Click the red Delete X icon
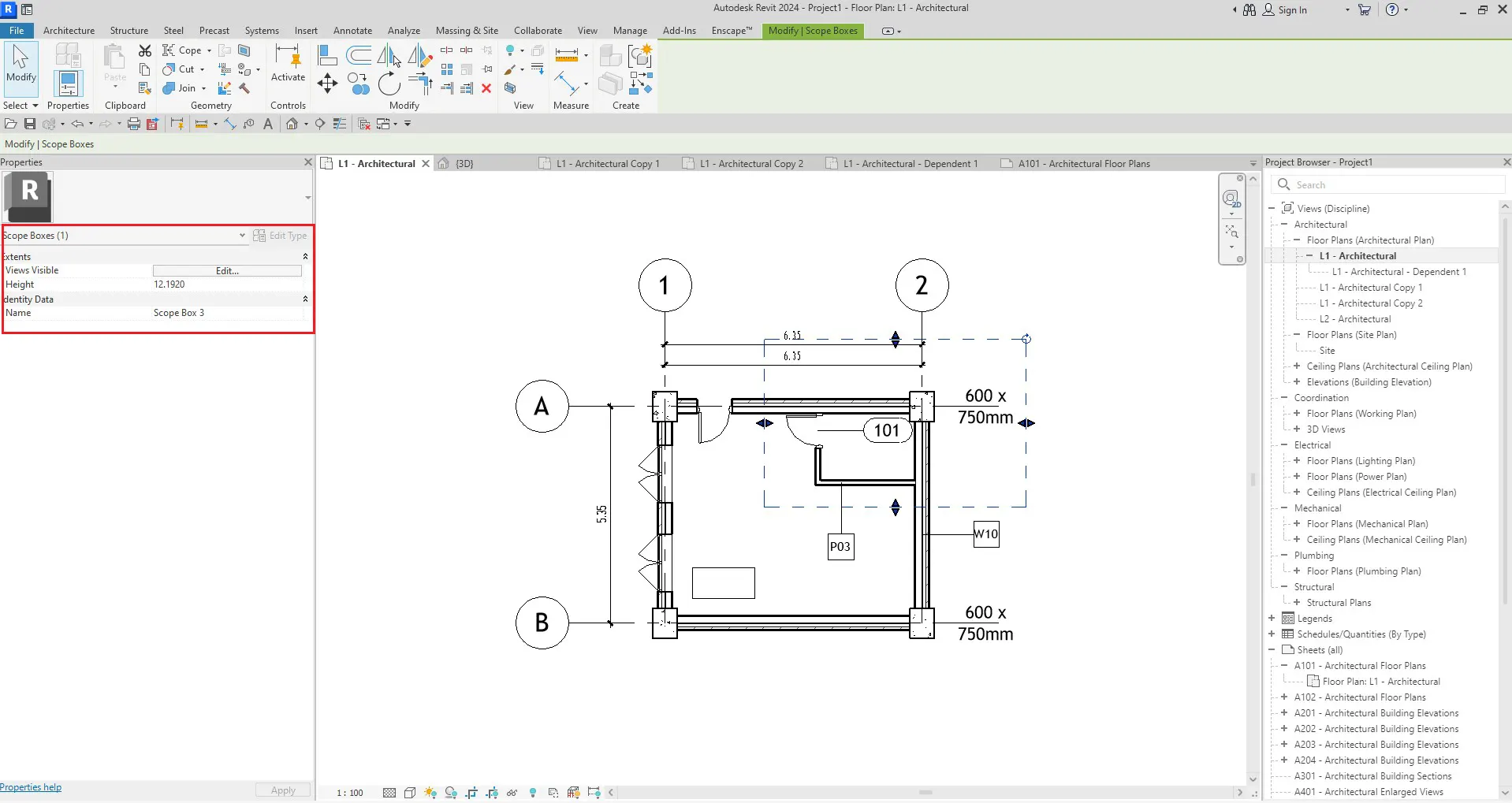The width and height of the screenshot is (1512, 803). coord(486,88)
